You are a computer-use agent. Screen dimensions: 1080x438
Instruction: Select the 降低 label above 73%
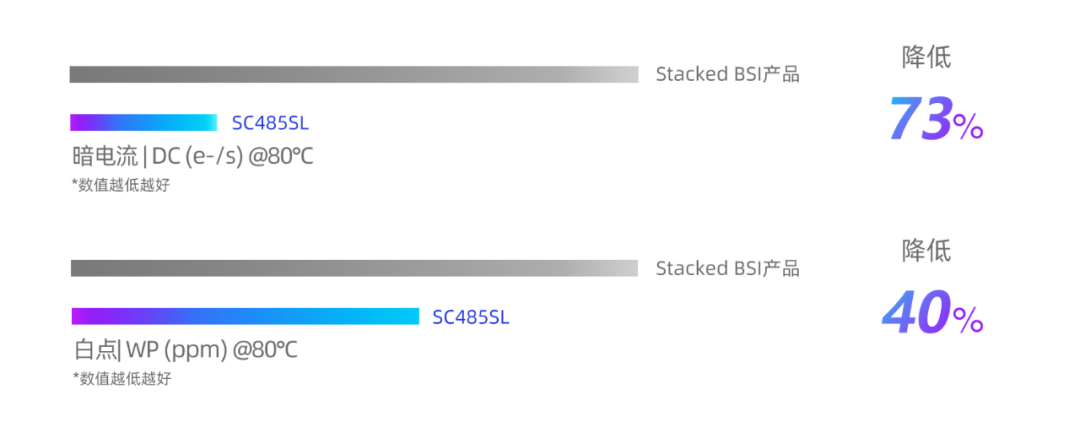coord(926,58)
